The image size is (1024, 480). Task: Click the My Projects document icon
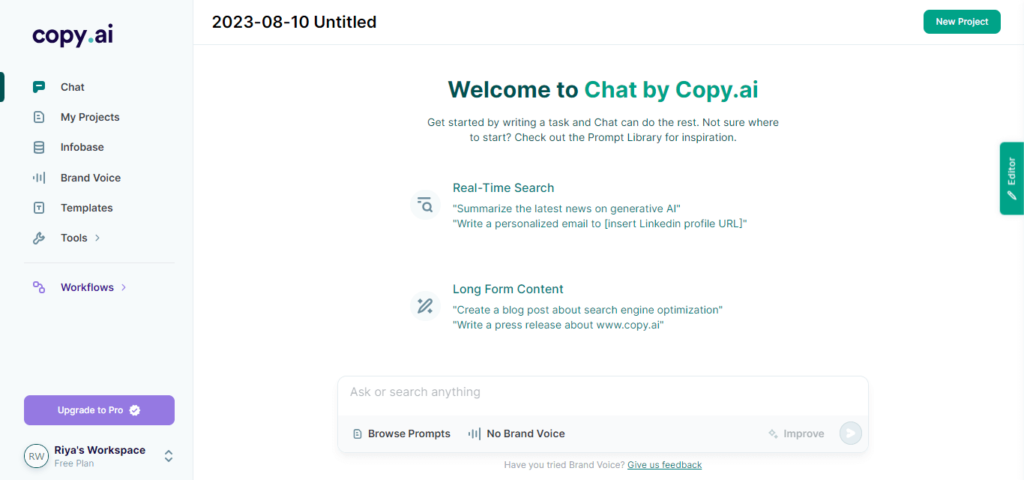point(39,117)
